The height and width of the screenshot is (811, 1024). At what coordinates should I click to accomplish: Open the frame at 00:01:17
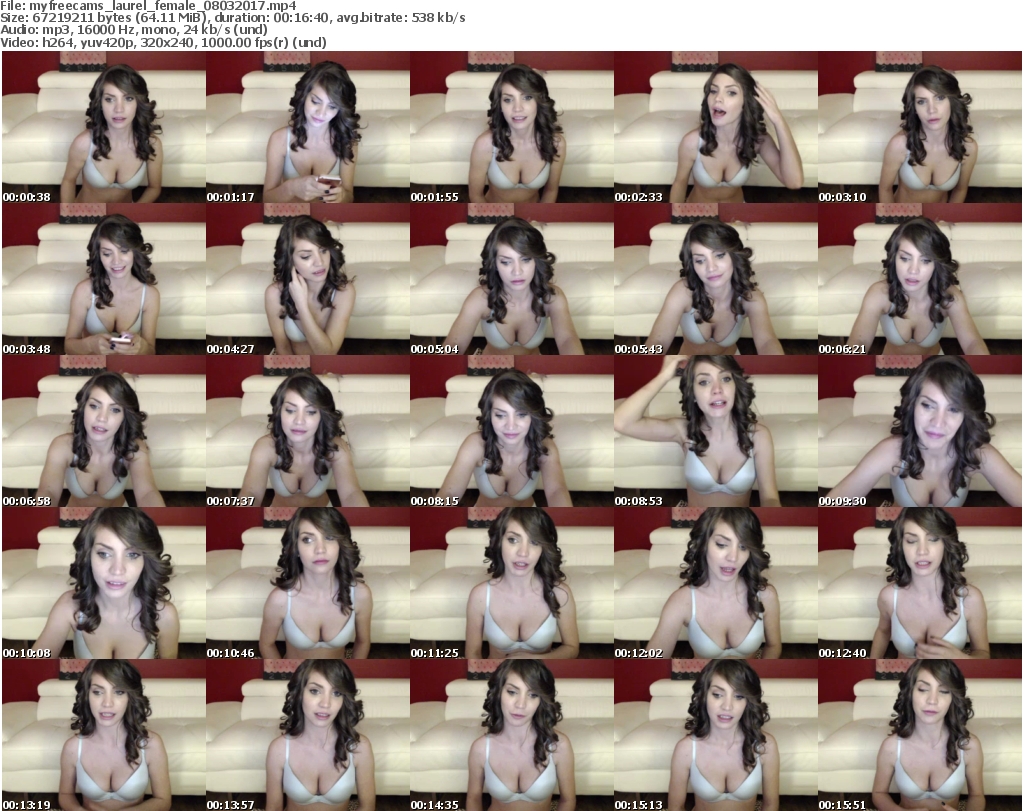tap(308, 127)
